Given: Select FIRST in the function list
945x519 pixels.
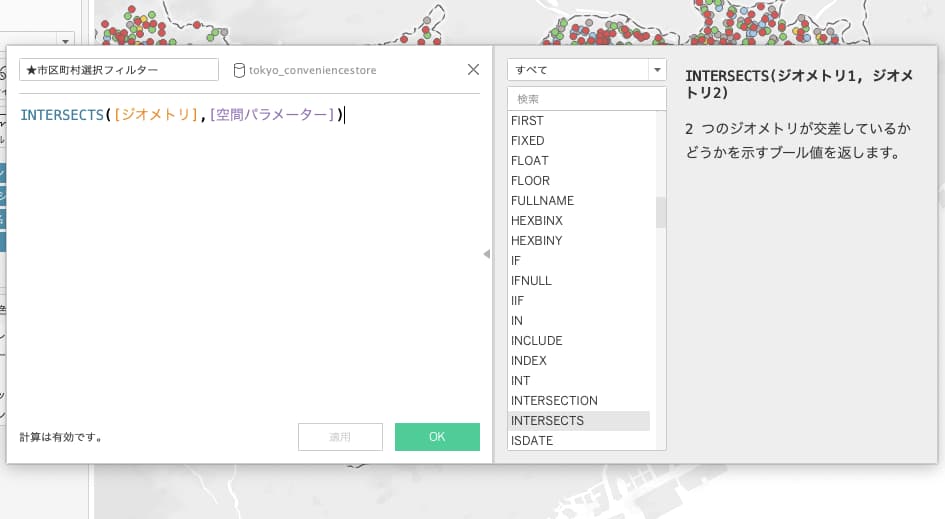Looking at the screenshot, I should (x=527, y=120).
